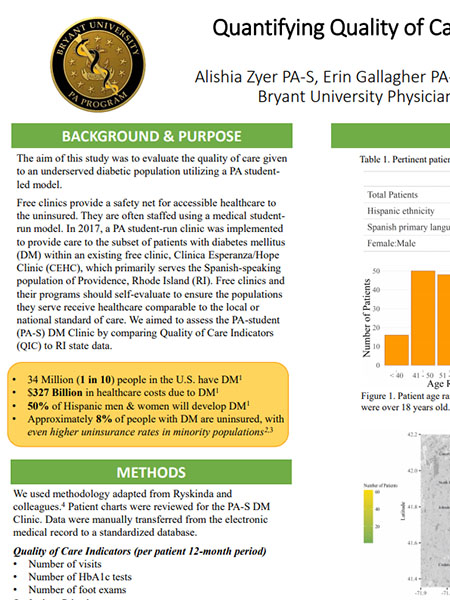Click bullet 'Number of HbA1c tests'
450x600 pixels.
point(80,577)
